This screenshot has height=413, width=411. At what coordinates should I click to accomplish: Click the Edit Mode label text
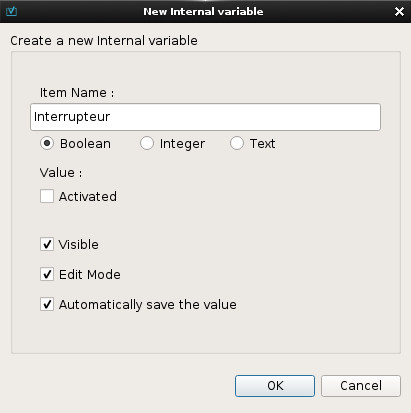(90, 274)
